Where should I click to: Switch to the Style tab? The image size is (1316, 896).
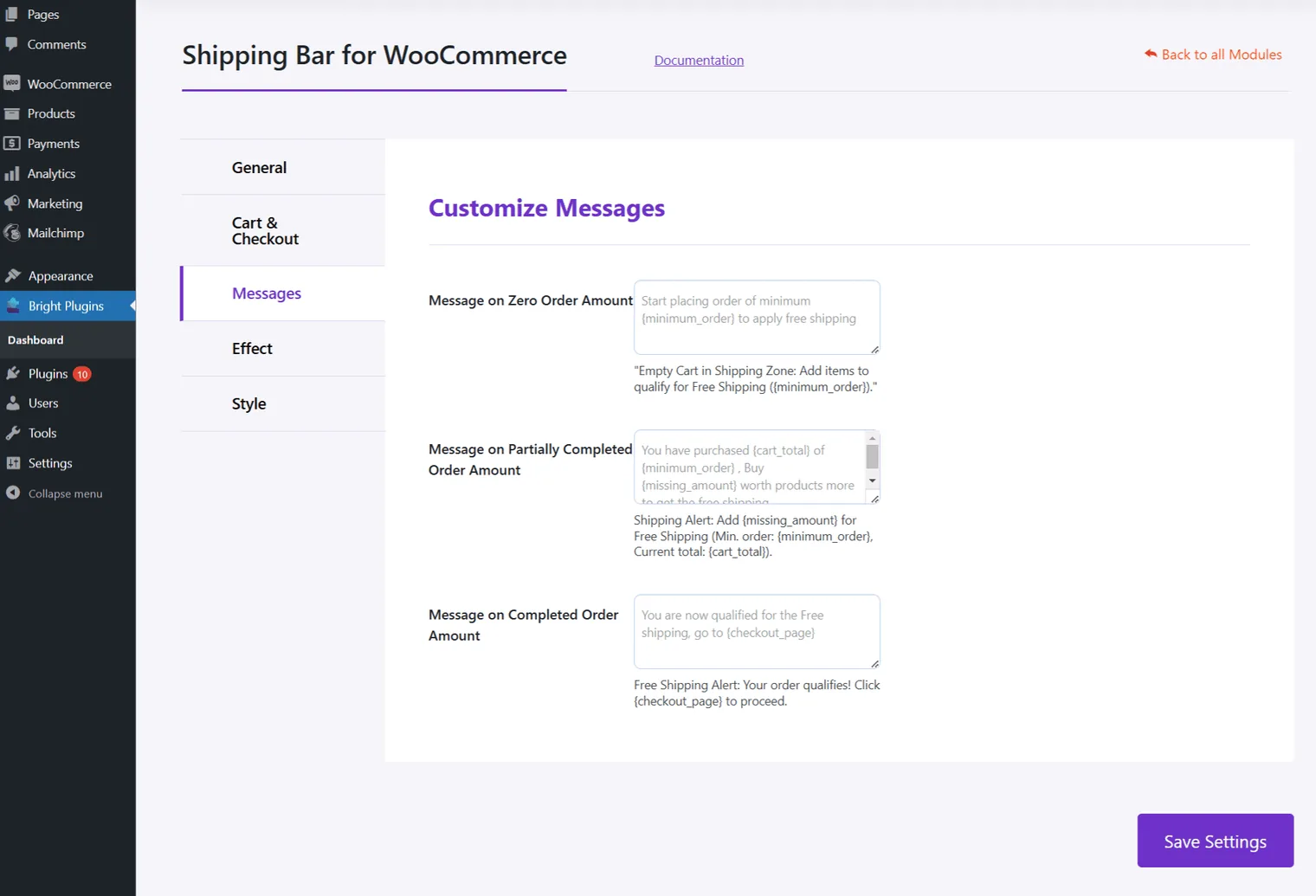282,403
